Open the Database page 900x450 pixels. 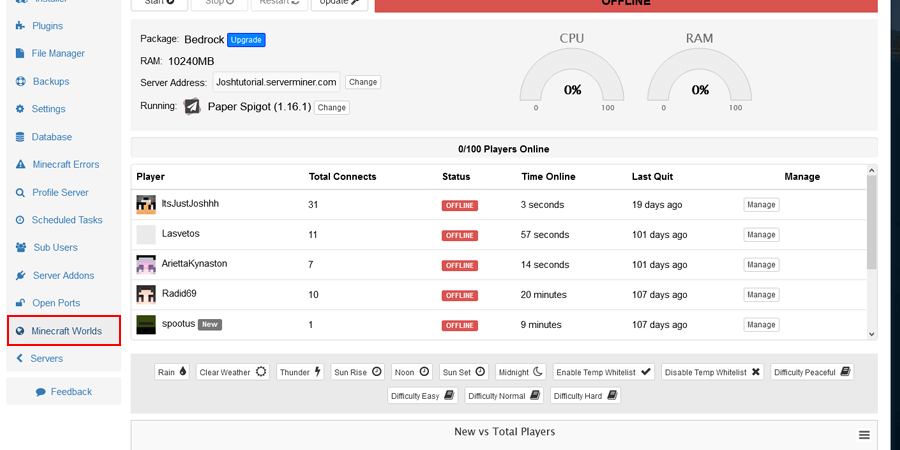pos(52,137)
